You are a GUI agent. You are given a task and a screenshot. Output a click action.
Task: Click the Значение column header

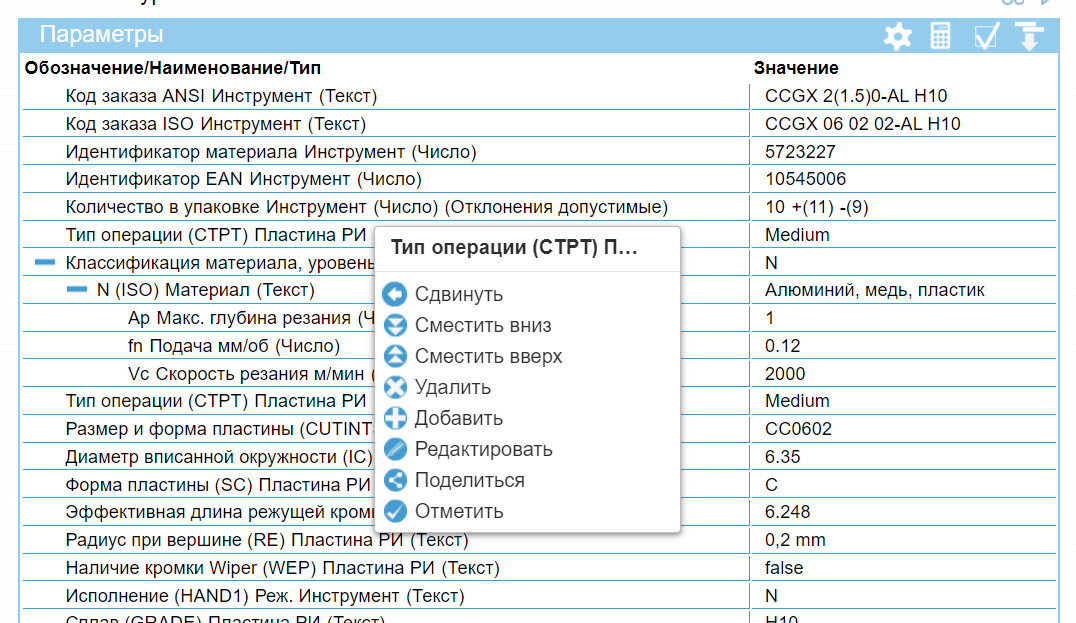pyautogui.click(x=795, y=68)
